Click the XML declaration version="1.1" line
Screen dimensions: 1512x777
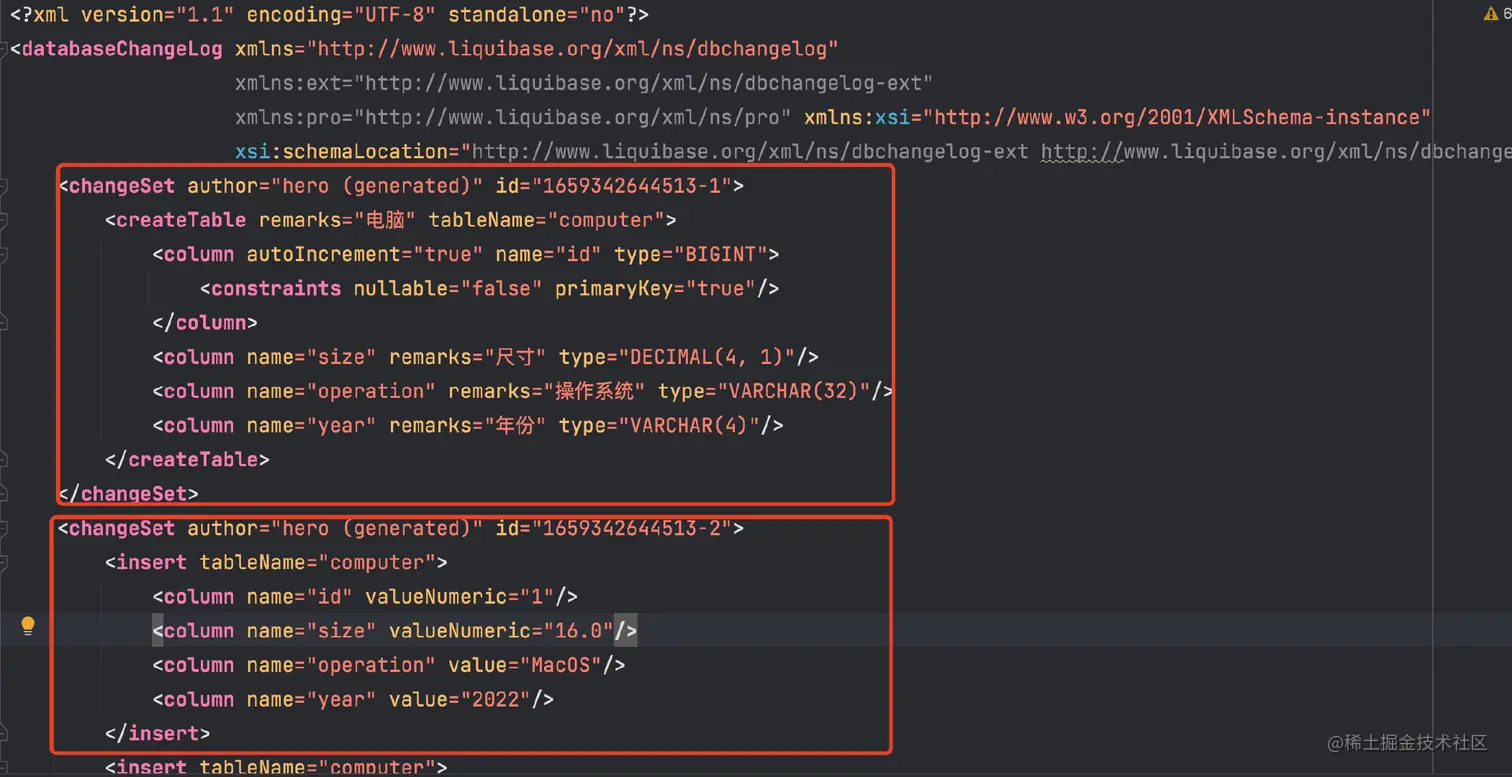tap(330, 15)
